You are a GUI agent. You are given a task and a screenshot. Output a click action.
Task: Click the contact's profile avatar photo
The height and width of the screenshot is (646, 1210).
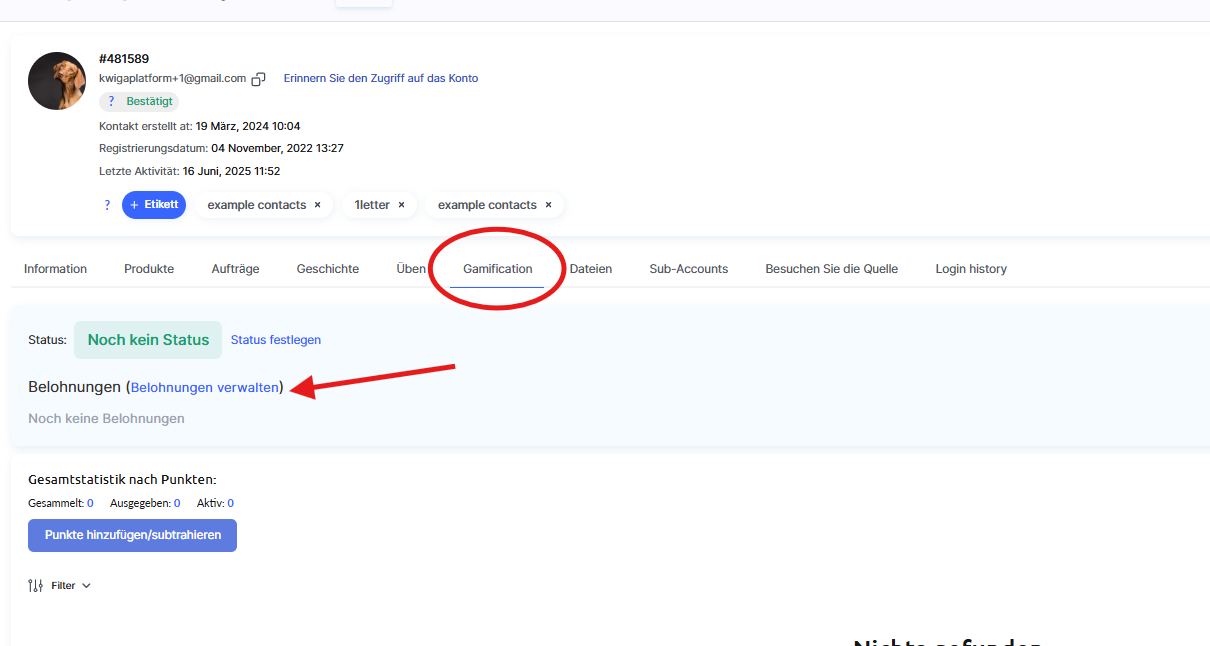pos(57,81)
